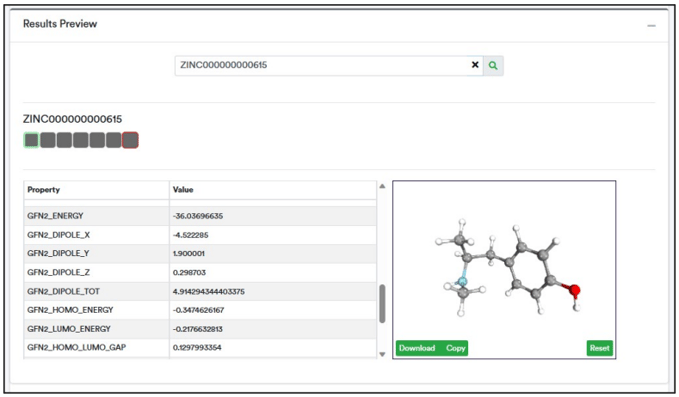Click the Property column header

(97, 190)
